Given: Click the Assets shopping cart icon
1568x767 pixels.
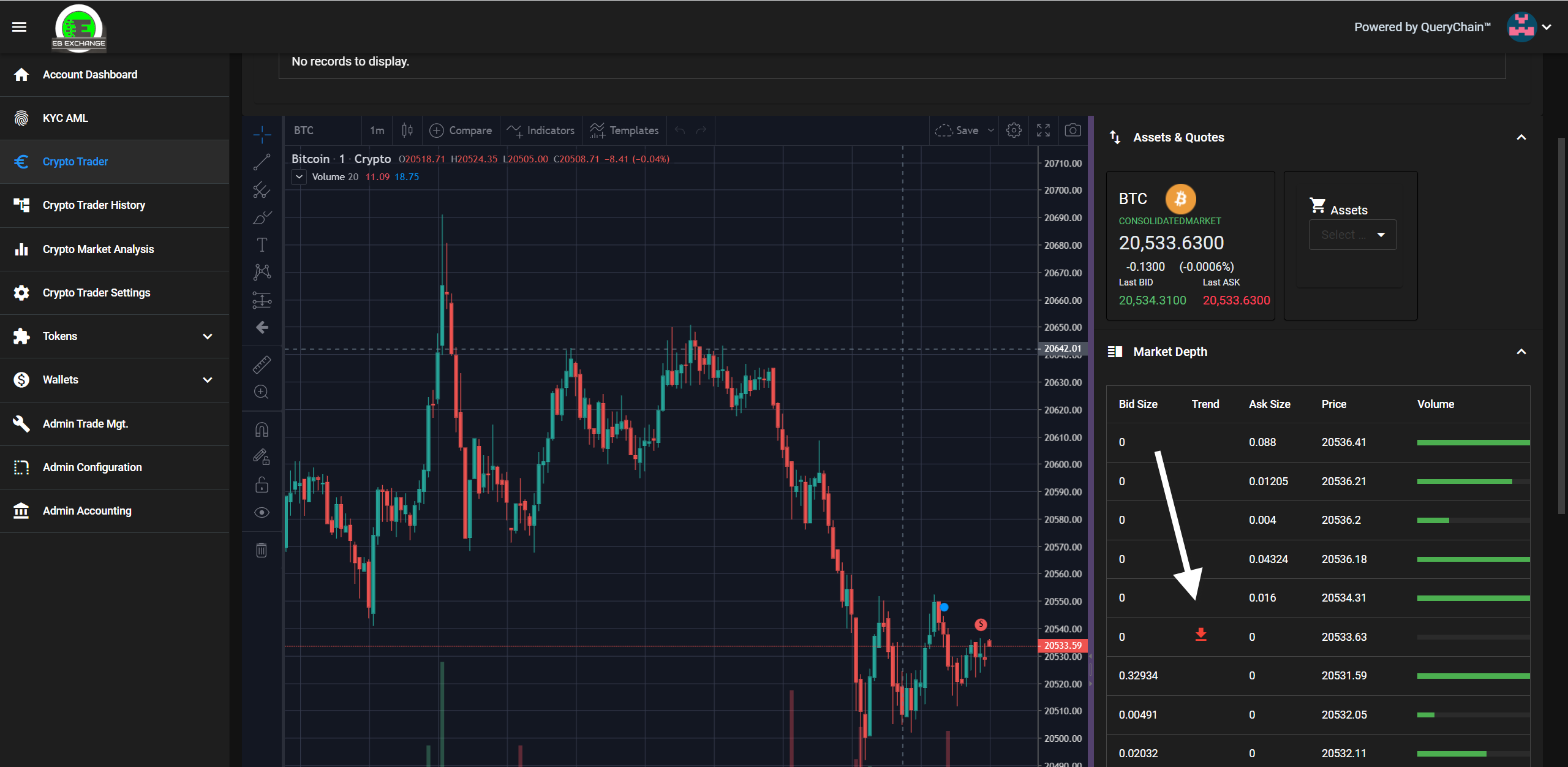Looking at the screenshot, I should [x=1317, y=205].
